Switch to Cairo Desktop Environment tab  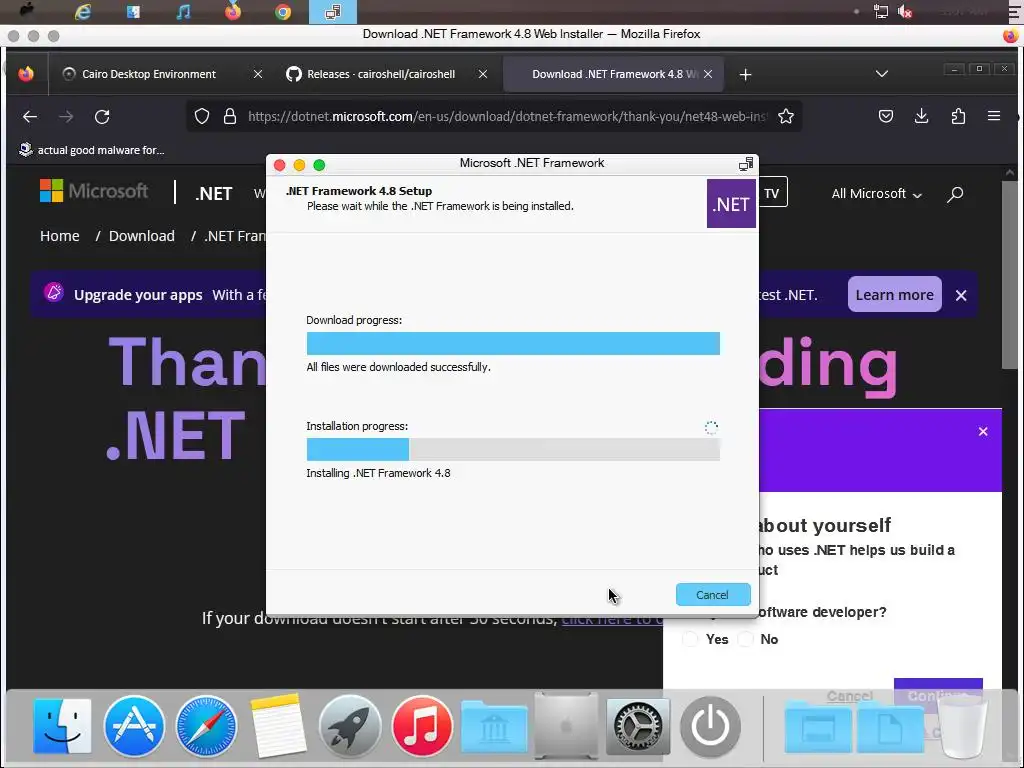point(149,74)
